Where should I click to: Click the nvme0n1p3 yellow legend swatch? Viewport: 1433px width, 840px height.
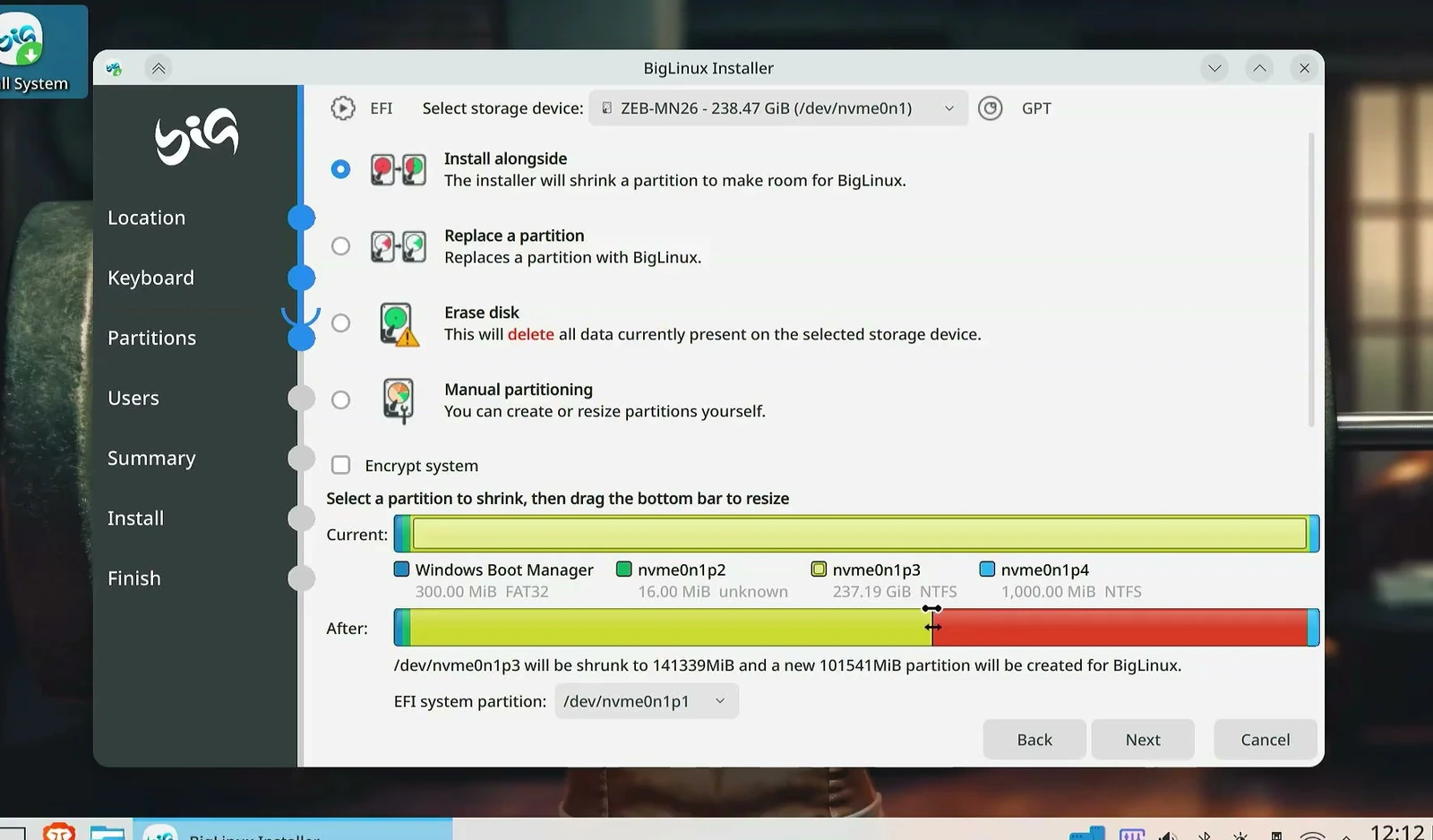(x=819, y=569)
